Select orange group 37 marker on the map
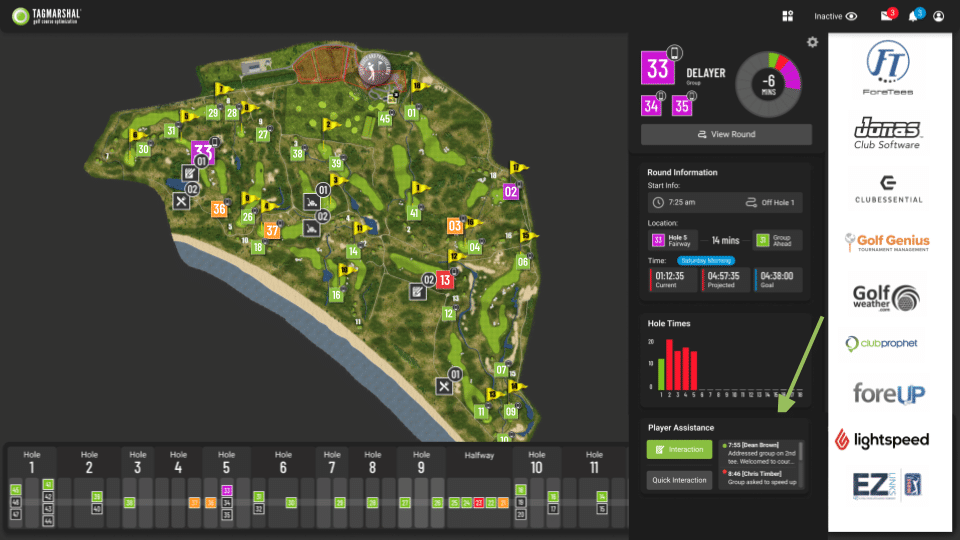The height and width of the screenshot is (540, 960). 272,230
